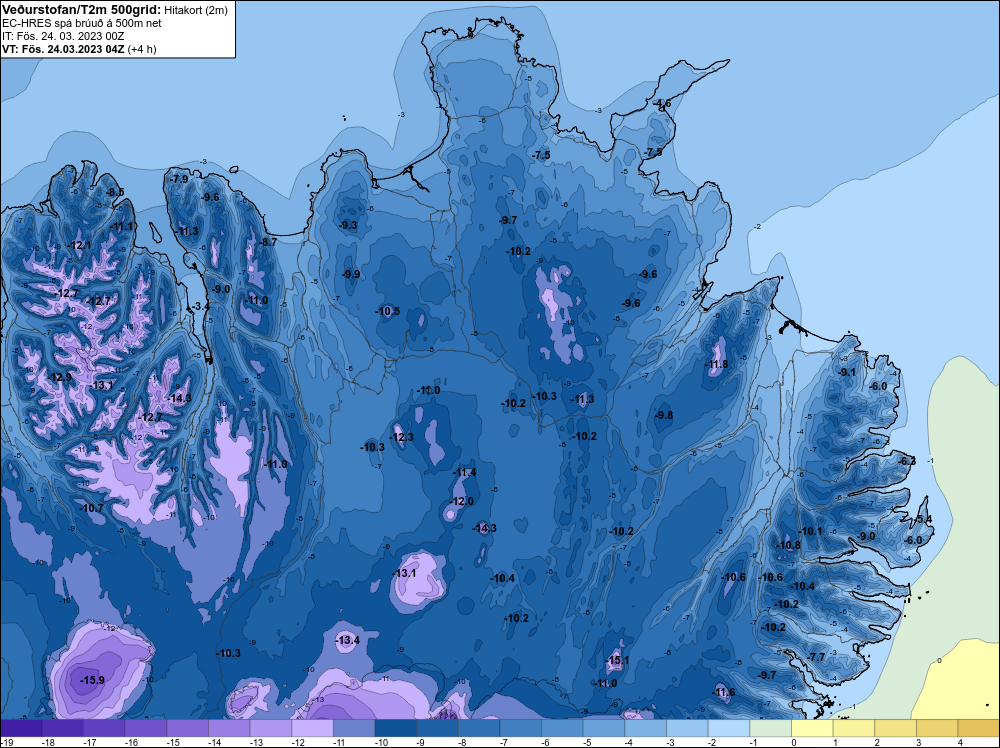Click the -6.3 temperature label

click(x=906, y=461)
